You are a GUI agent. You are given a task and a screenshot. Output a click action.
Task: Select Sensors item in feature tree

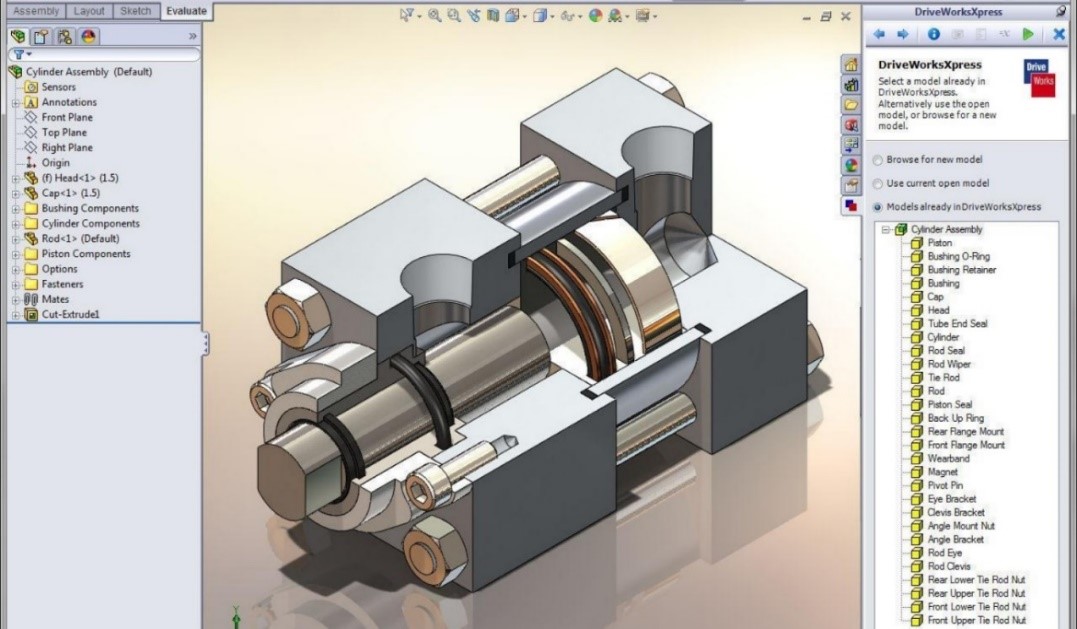(x=58, y=87)
